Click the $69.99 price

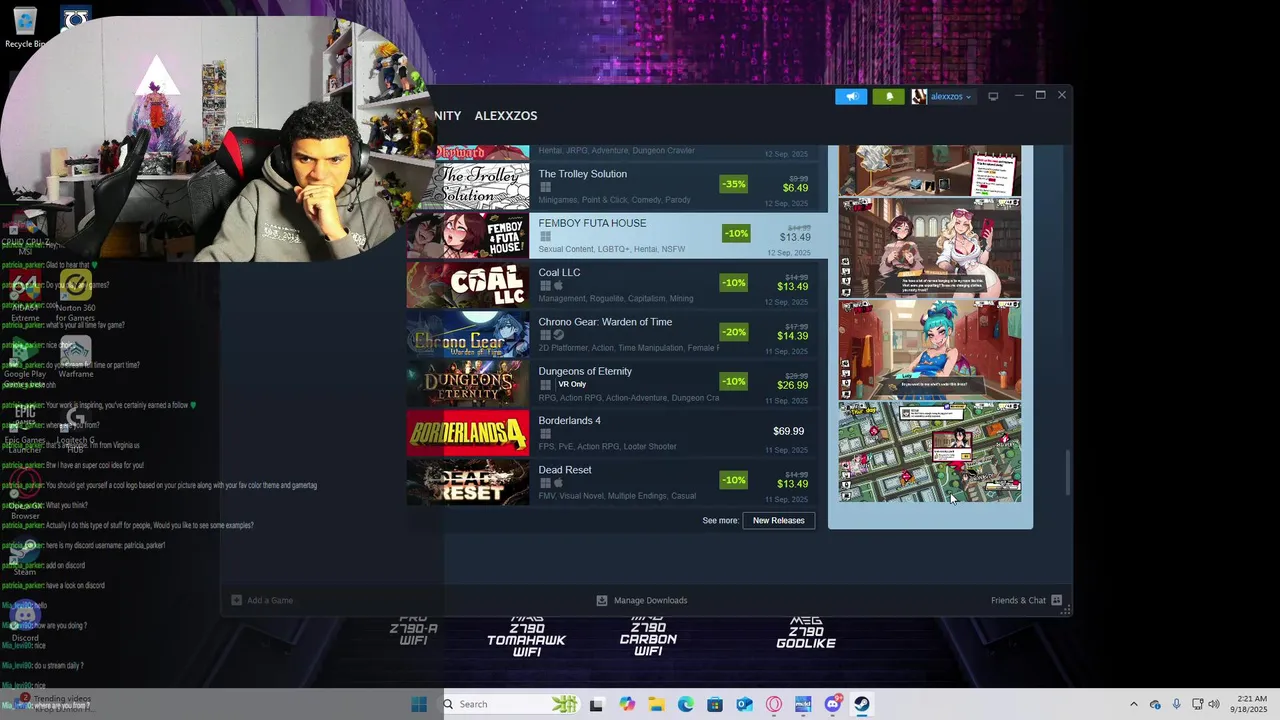point(789,431)
